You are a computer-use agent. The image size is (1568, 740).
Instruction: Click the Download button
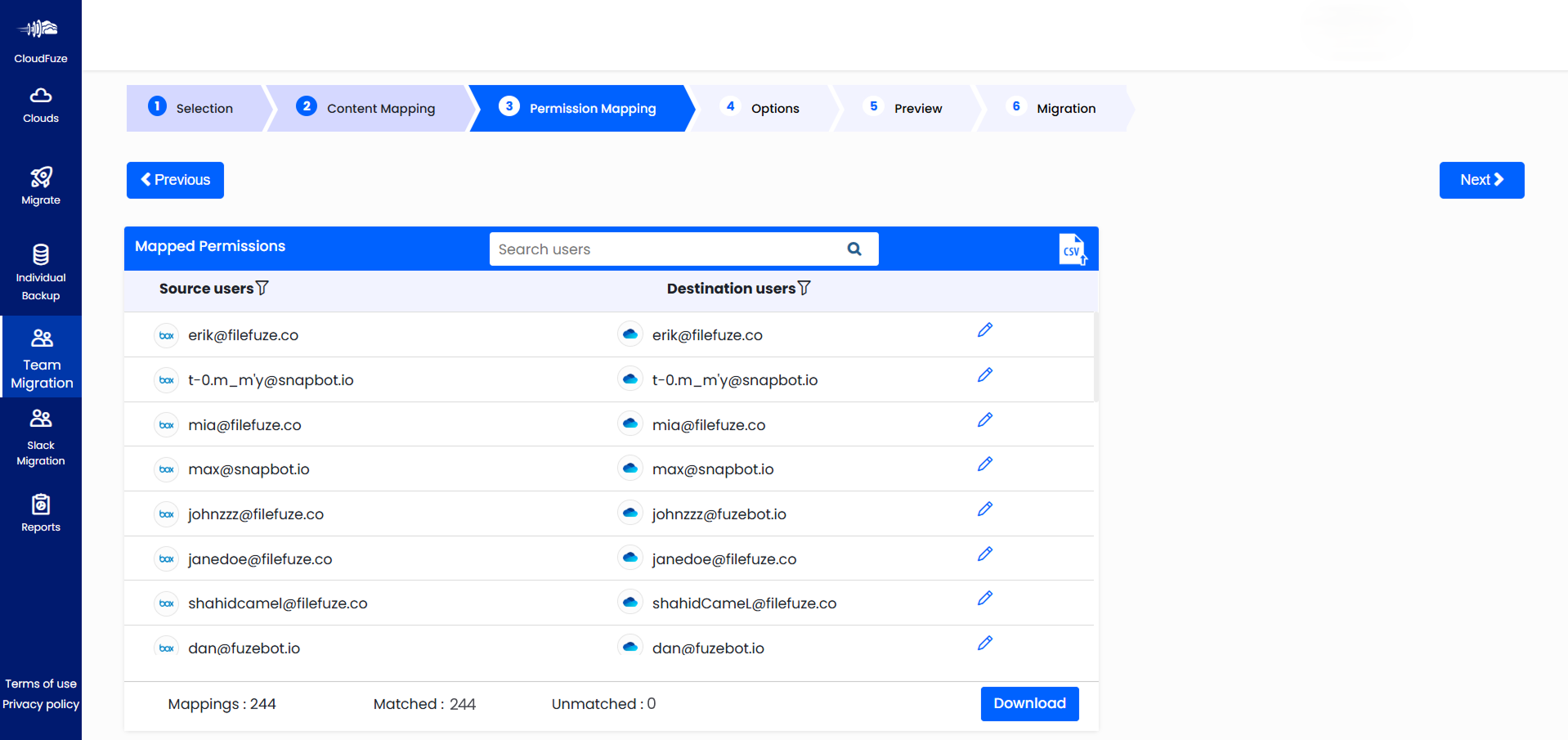tap(1029, 703)
